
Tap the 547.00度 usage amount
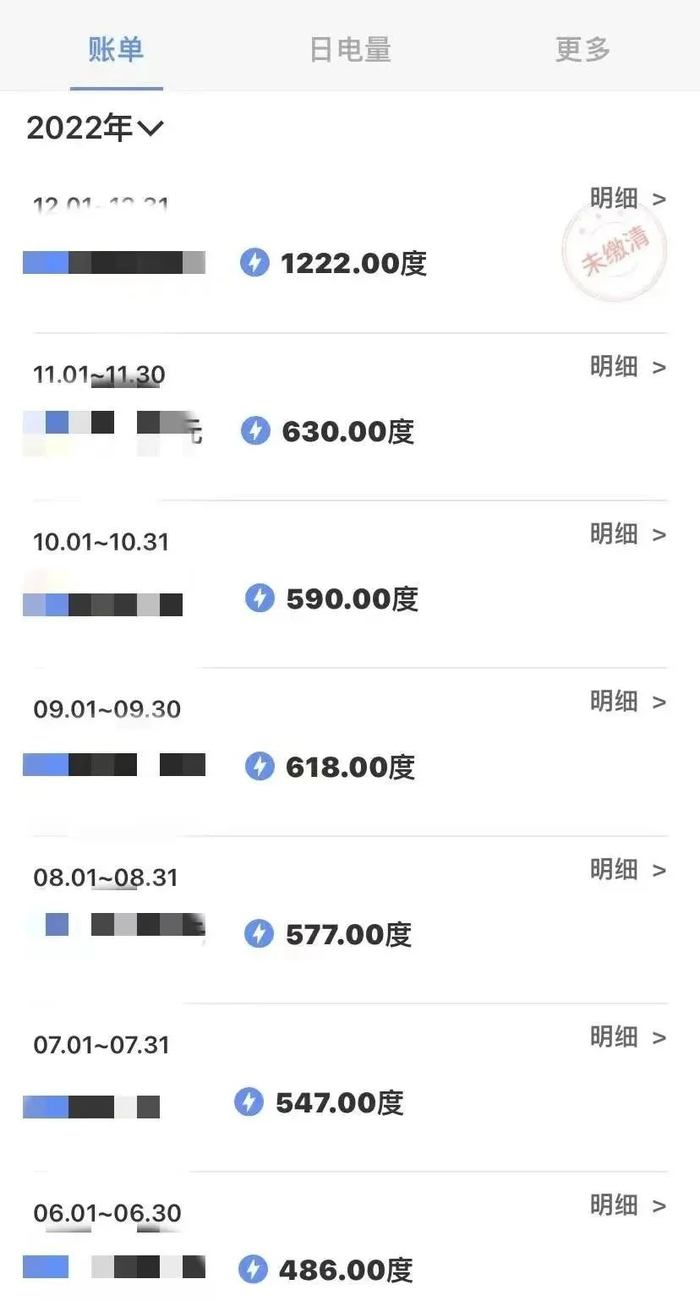[339, 1102]
